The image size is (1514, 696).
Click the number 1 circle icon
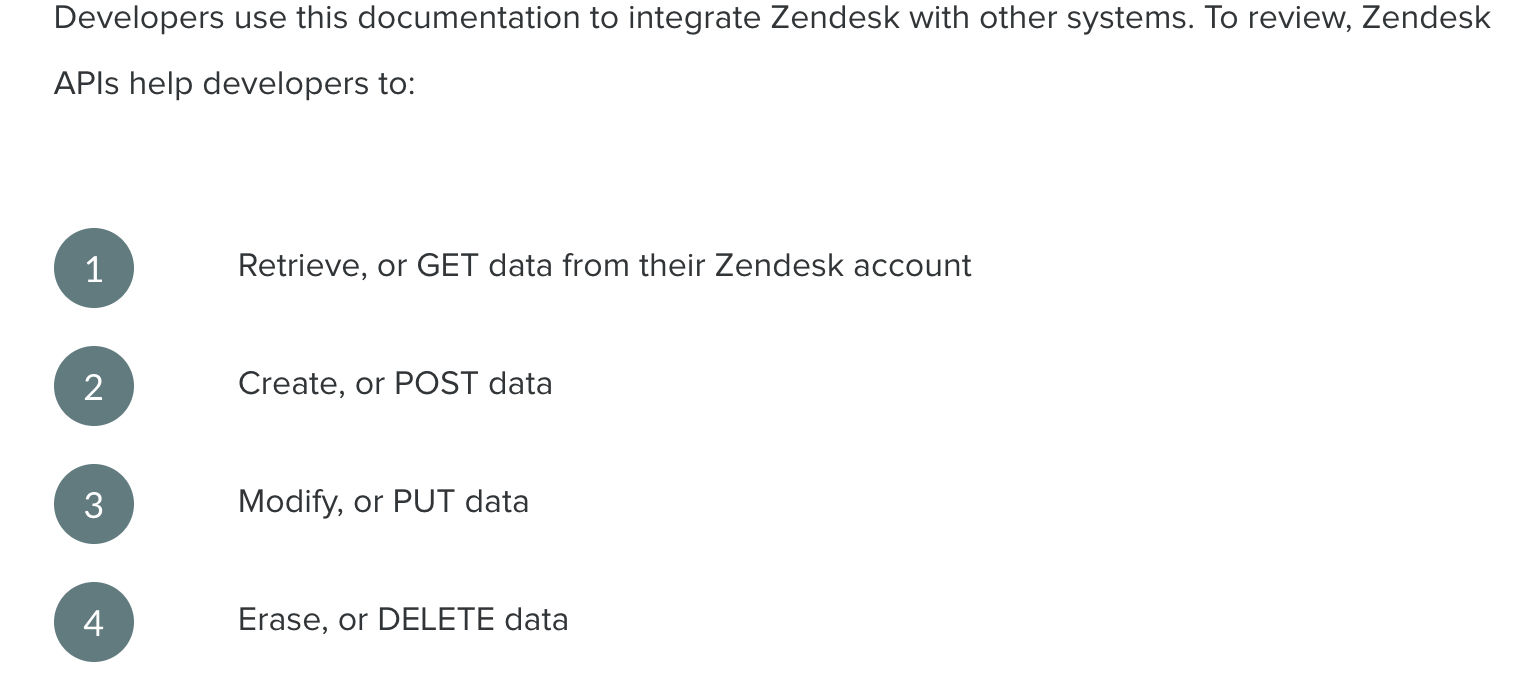(x=94, y=268)
